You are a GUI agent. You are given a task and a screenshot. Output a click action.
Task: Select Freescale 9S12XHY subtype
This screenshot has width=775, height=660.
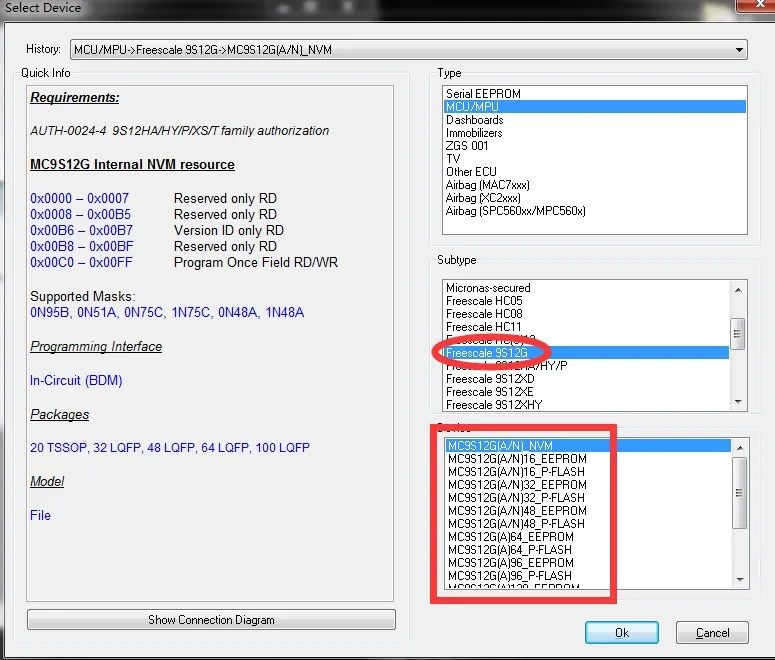point(586,404)
